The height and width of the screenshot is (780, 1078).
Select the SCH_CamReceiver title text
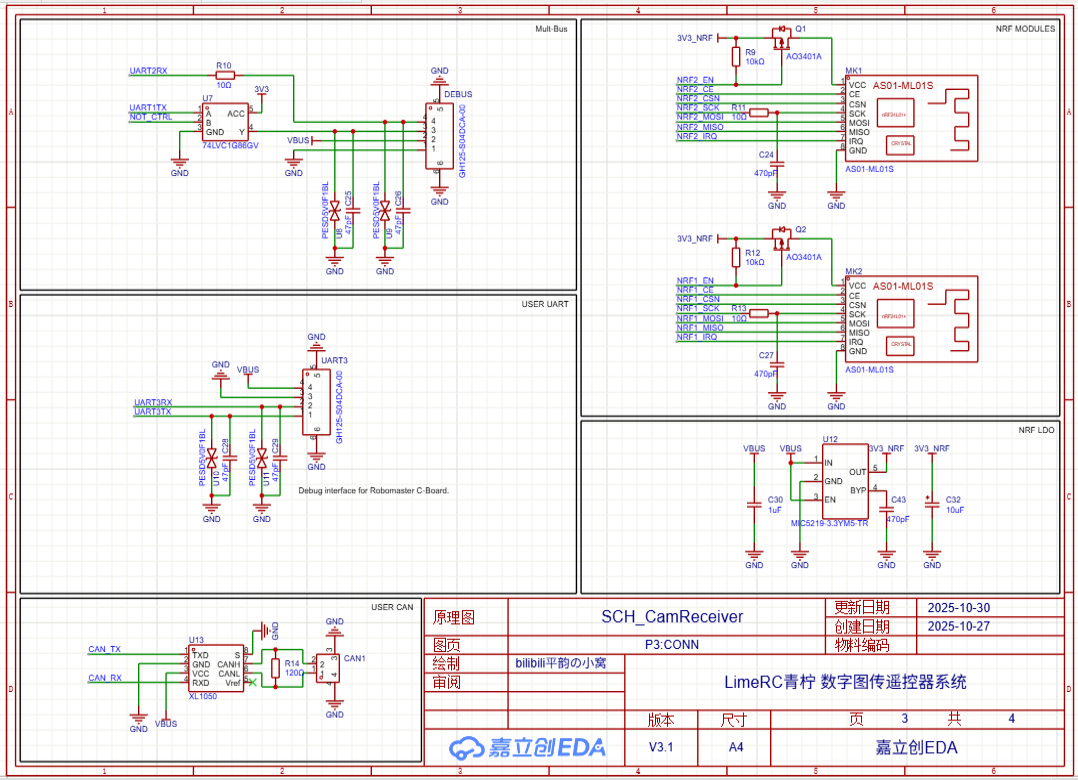(x=672, y=617)
